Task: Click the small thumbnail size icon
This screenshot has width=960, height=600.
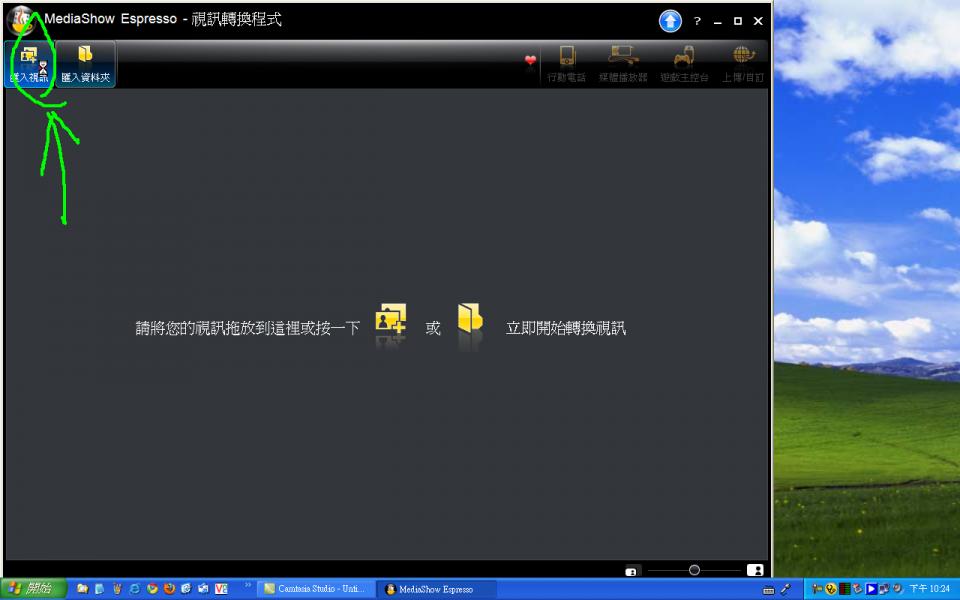Action: [x=631, y=571]
